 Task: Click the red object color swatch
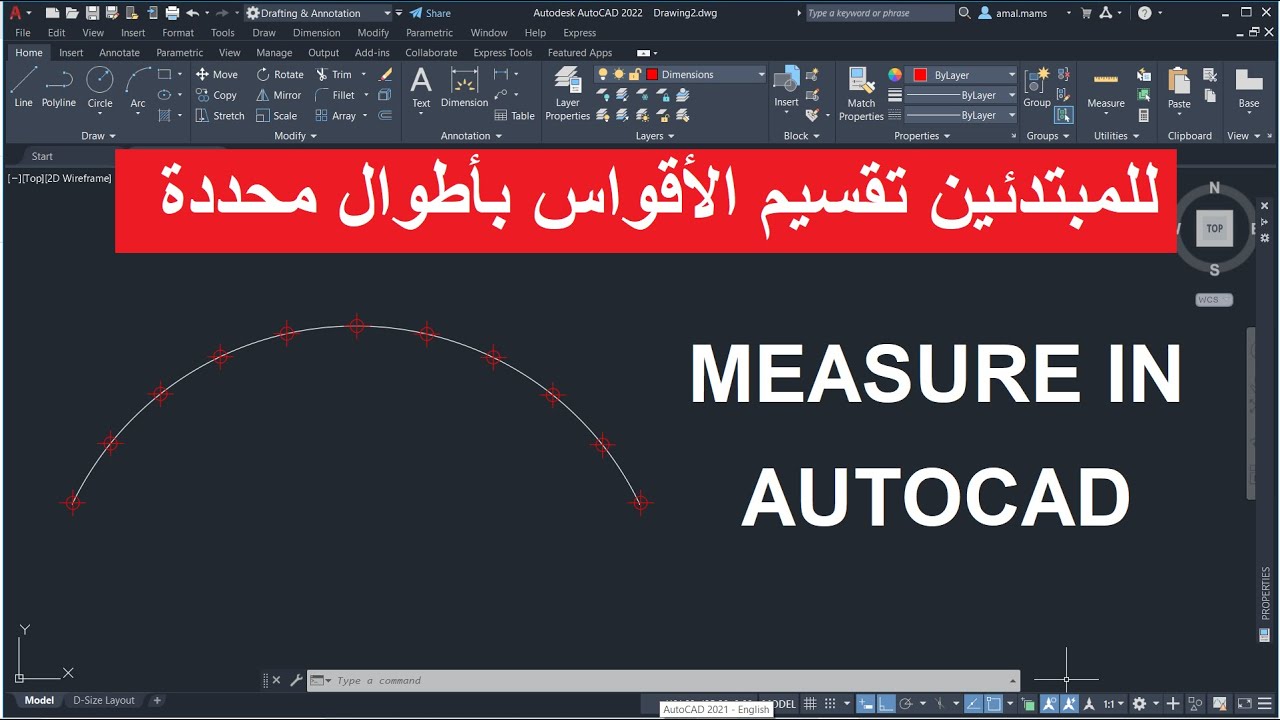click(x=920, y=74)
